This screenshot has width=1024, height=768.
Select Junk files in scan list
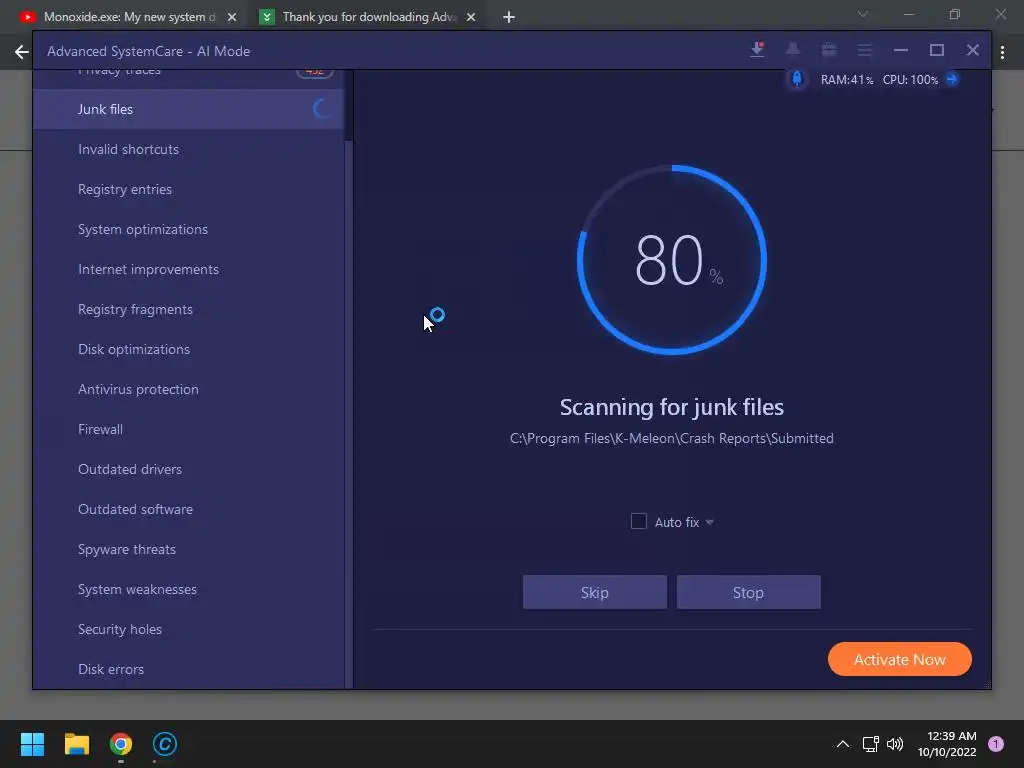[188, 109]
